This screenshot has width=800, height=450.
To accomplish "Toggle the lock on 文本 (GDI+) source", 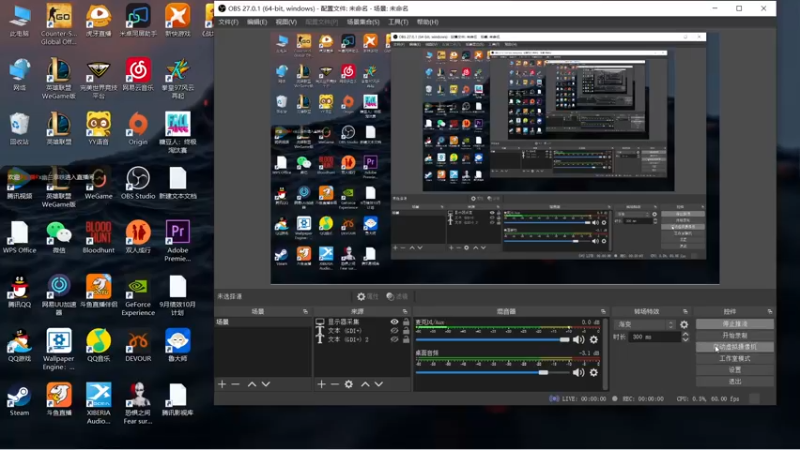I will tap(406, 331).
